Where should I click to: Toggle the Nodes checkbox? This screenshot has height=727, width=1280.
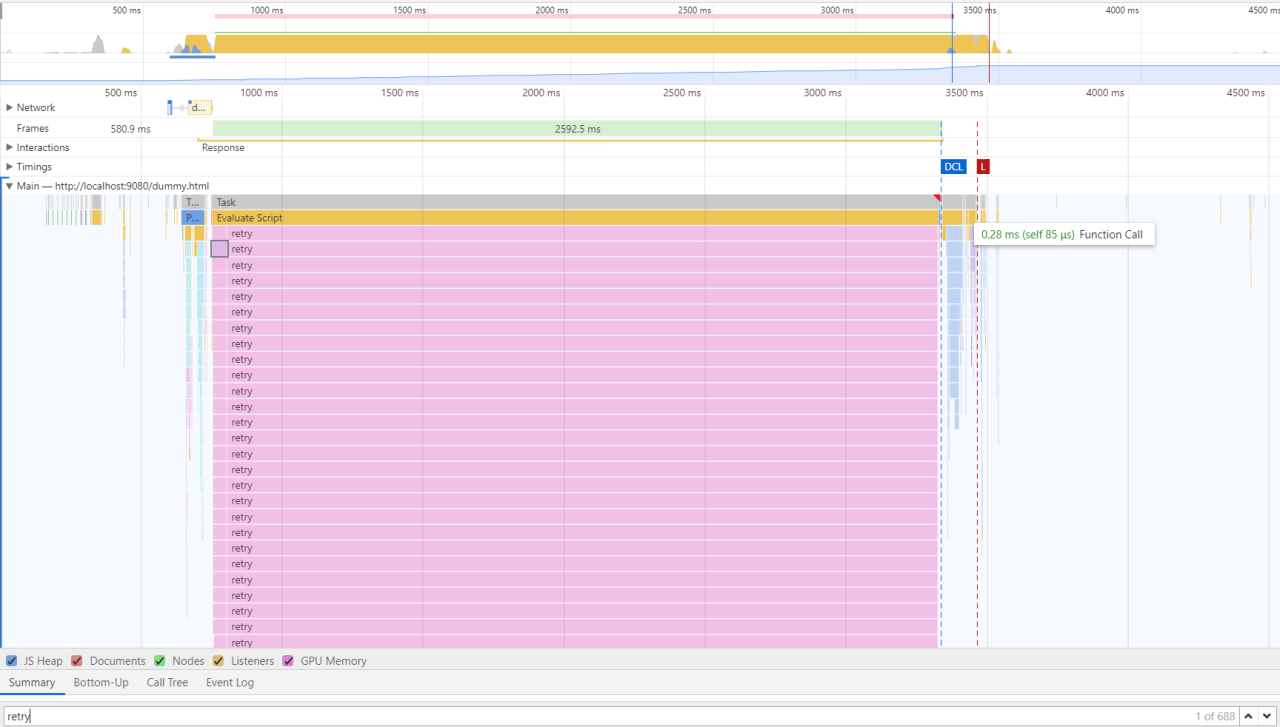point(159,661)
